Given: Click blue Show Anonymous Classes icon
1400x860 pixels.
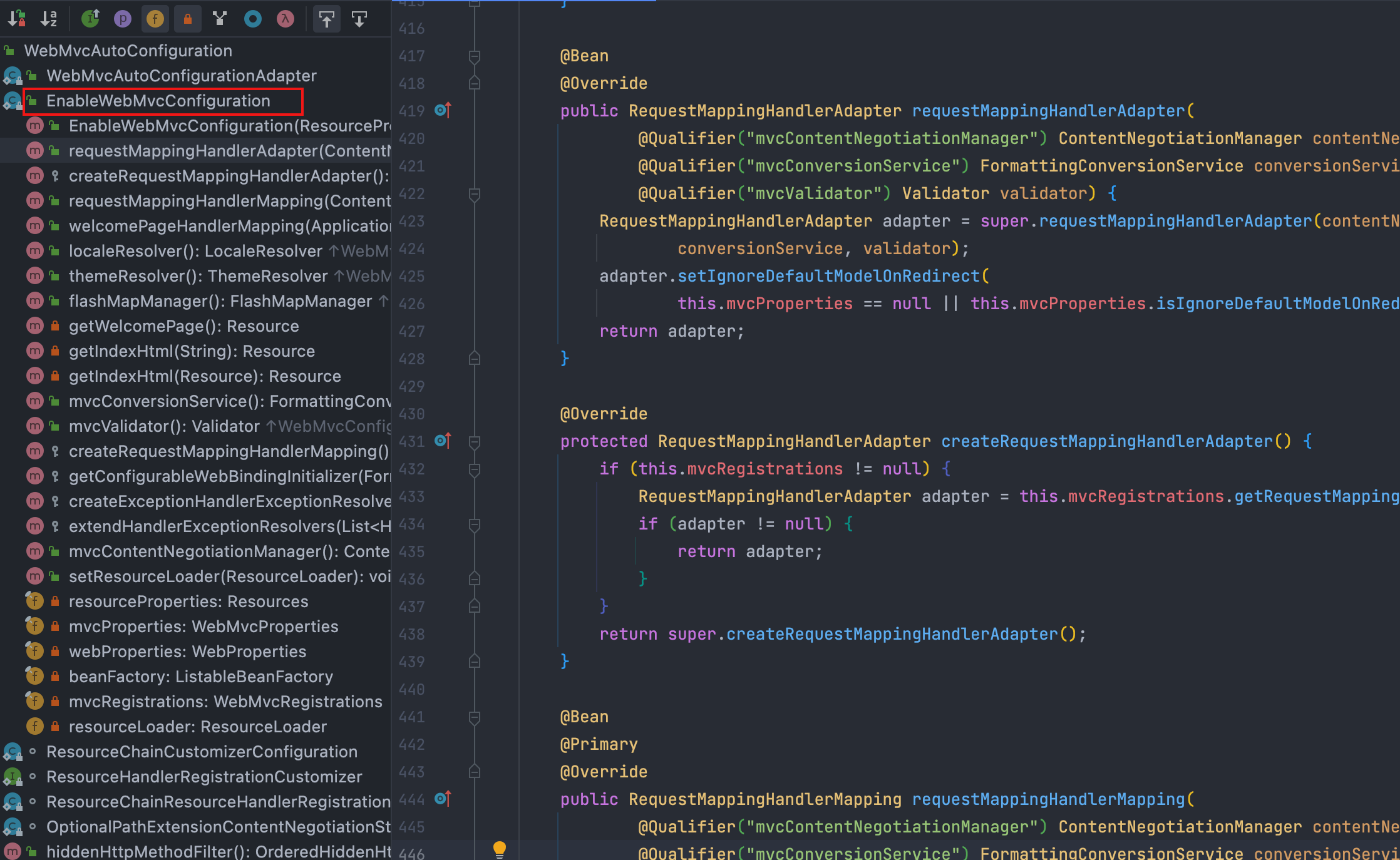Looking at the screenshot, I should click(x=253, y=19).
